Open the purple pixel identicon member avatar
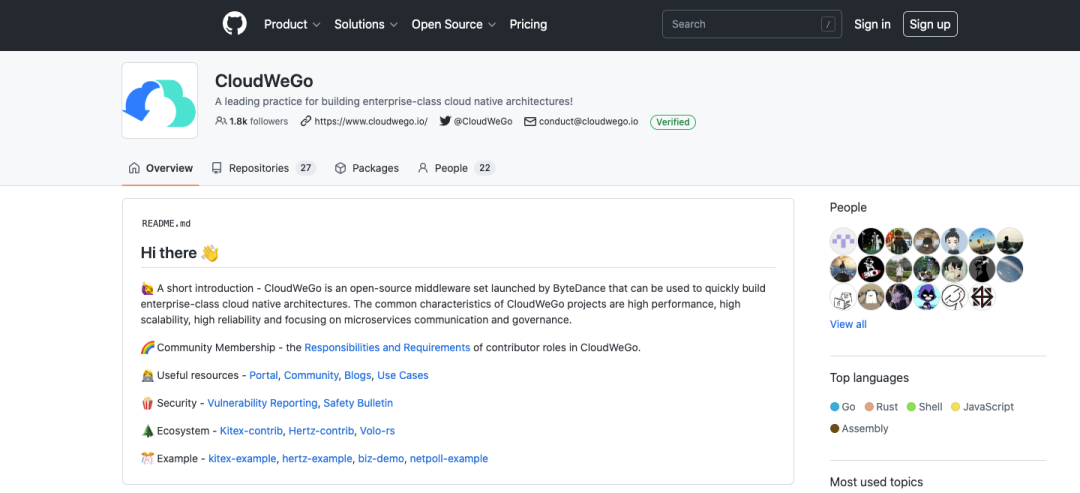This screenshot has height=493, width=1080. tap(843, 241)
